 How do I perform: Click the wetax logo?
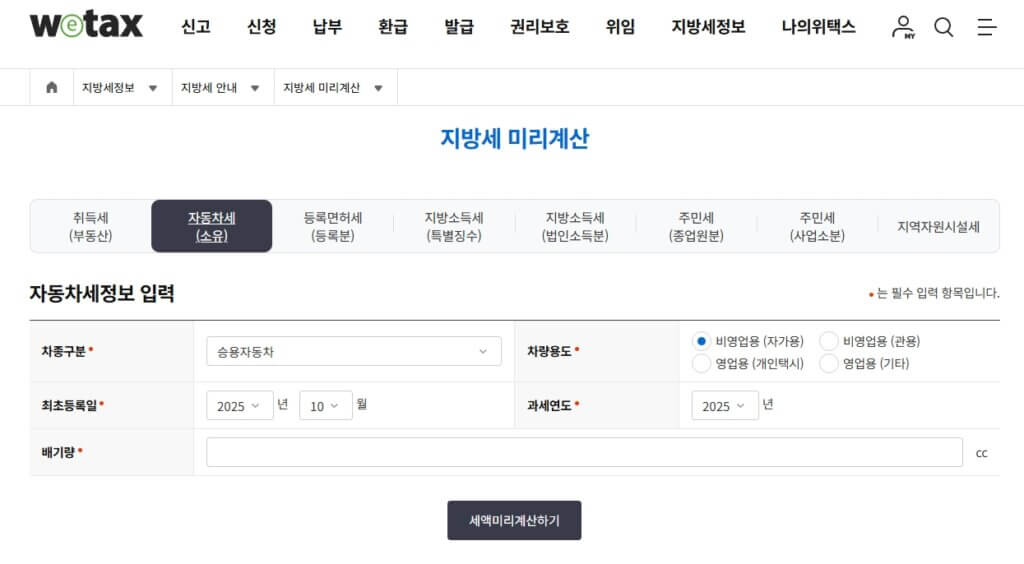pos(86,26)
